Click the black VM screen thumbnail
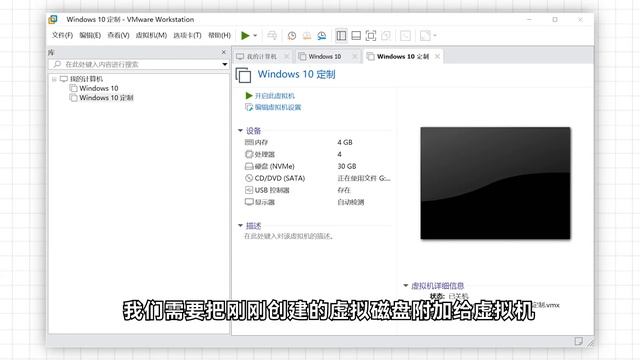 496,183
